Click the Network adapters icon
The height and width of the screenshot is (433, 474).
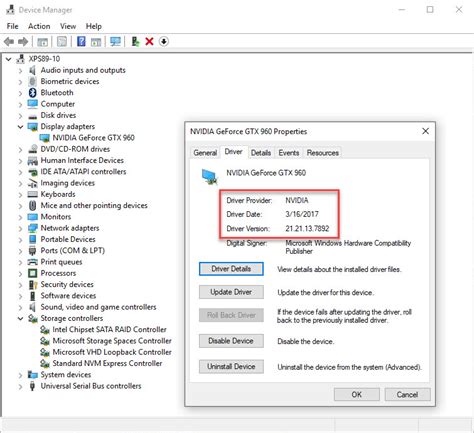(x=32, y=228)
